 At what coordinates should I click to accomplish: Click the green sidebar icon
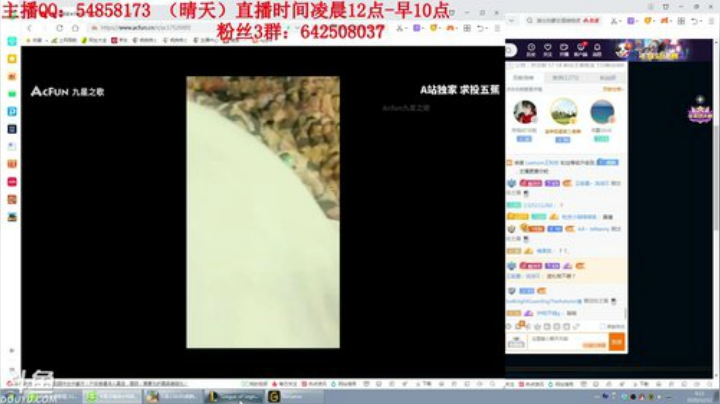click(12, 94)
